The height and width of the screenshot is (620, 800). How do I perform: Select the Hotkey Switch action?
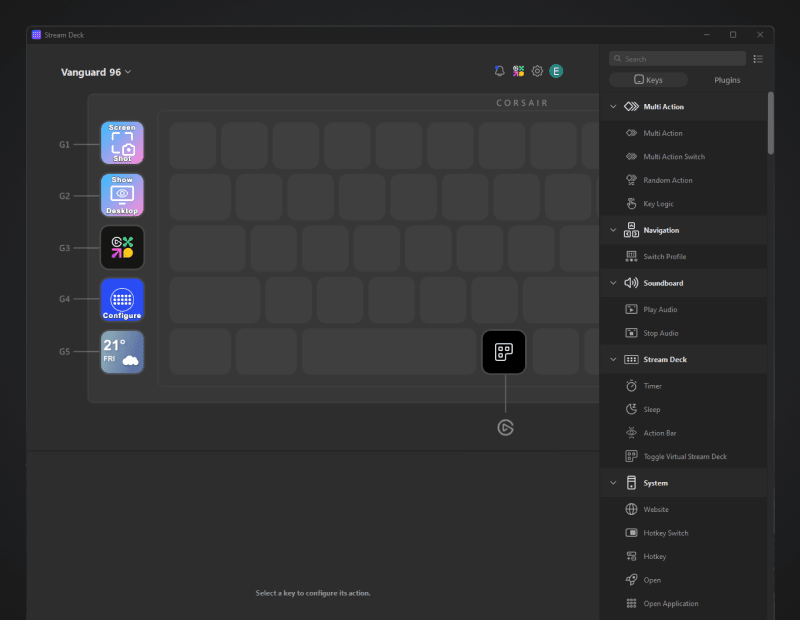click(x=670, y=532)
